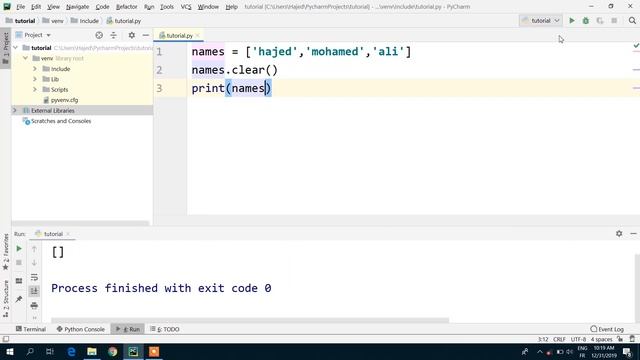Open the Event Log
Screen dimensions: 640x360
[607, 329]
